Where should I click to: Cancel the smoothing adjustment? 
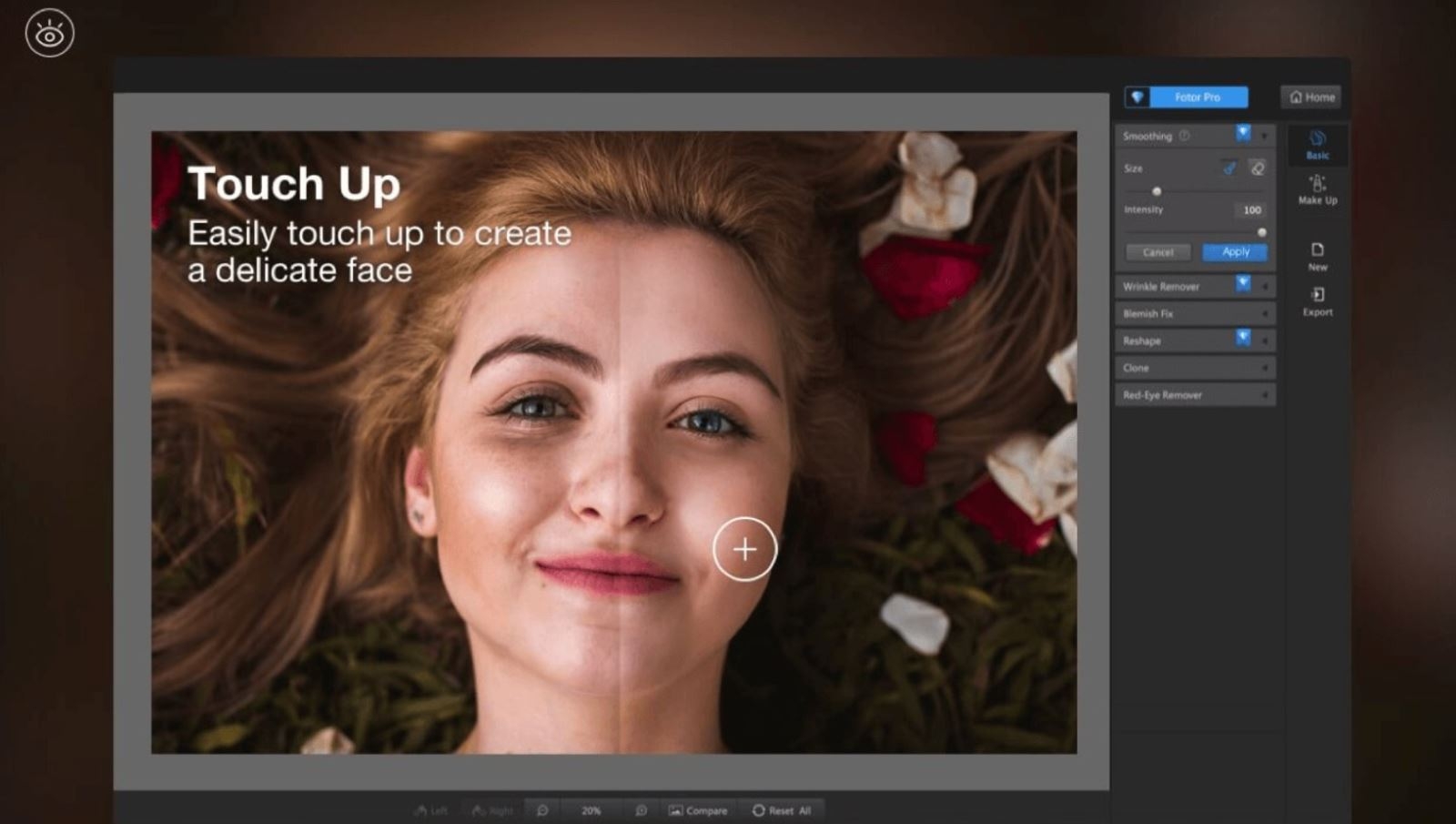1158,252
